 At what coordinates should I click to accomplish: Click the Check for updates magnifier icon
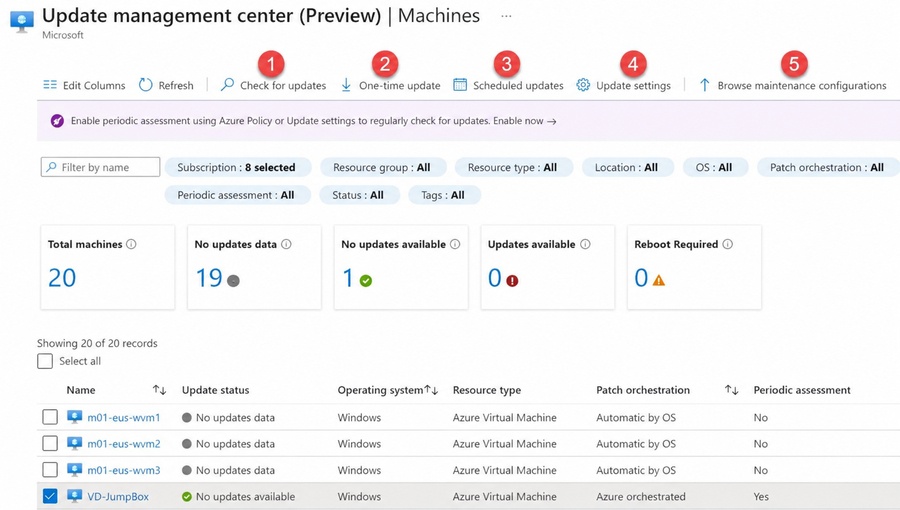click(x=227, y=84)
